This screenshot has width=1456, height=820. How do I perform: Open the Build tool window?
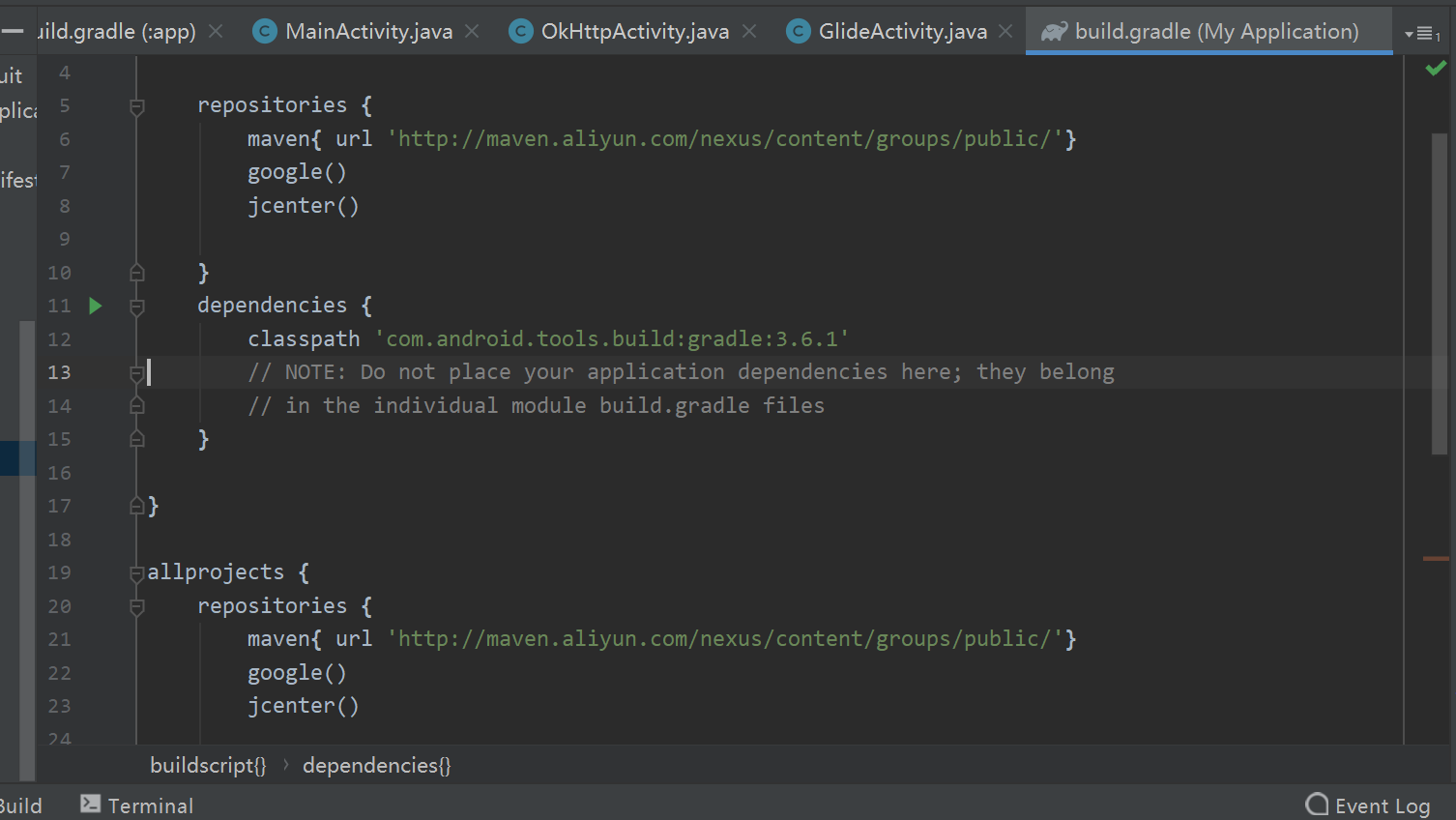[x=21, y=805]
